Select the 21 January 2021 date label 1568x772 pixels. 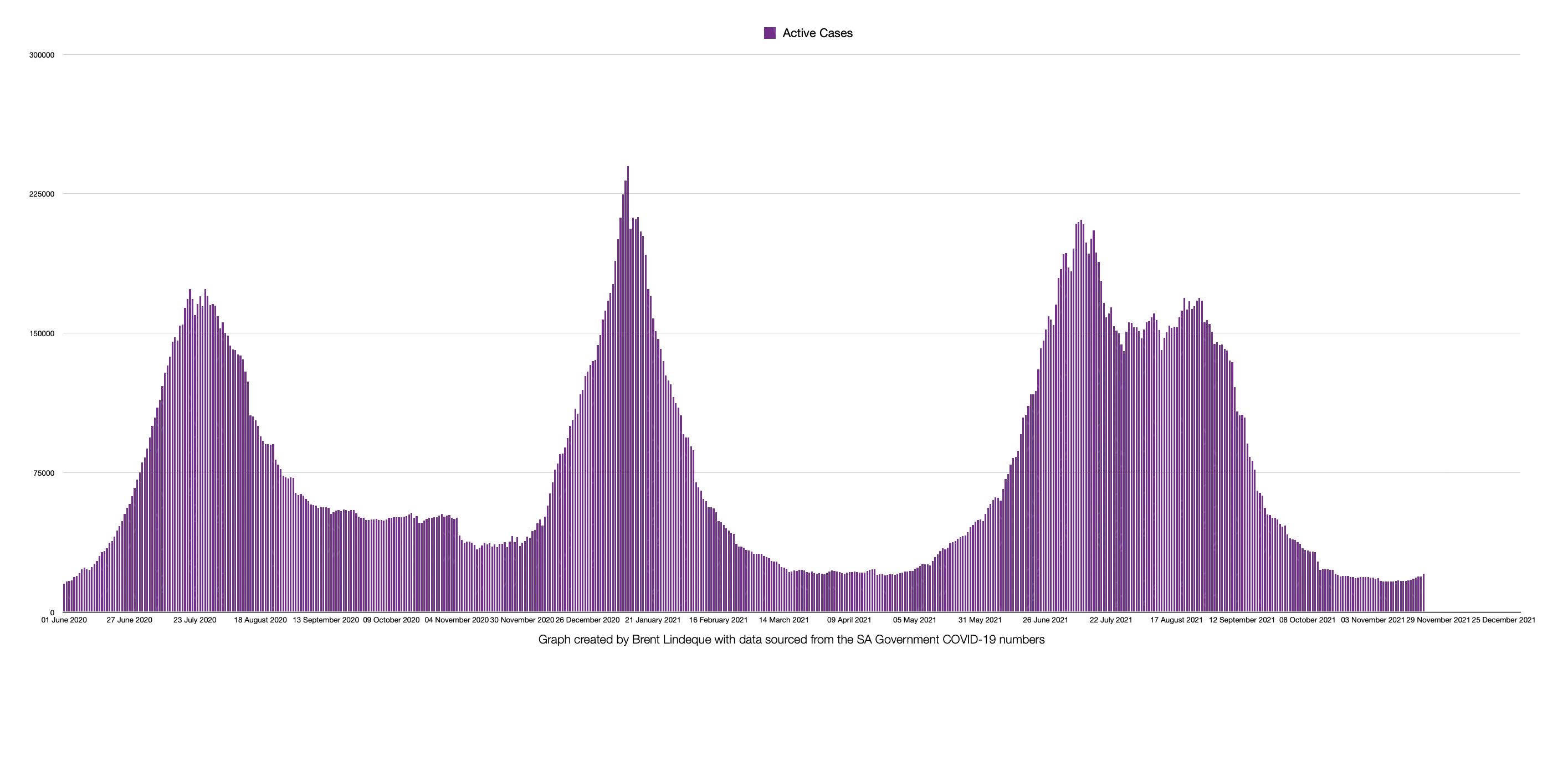pos(653,620)
